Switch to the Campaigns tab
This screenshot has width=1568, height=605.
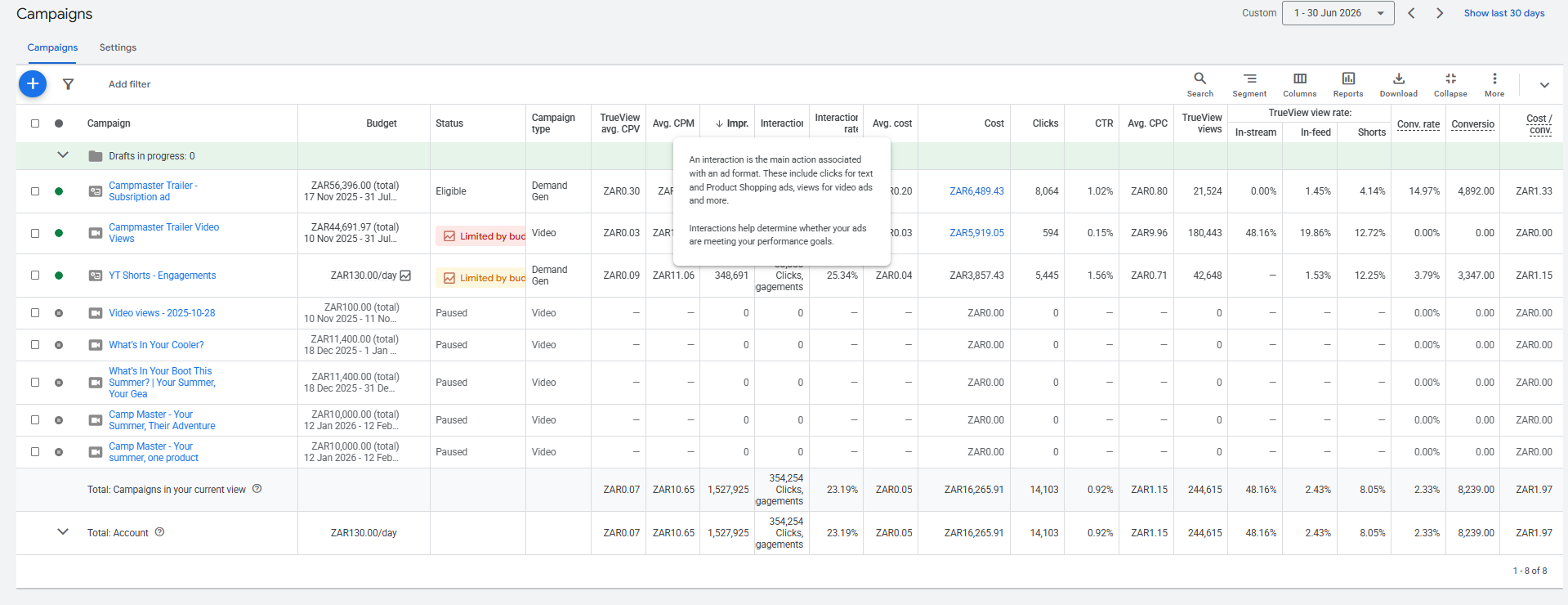click(x=52, y=47)
